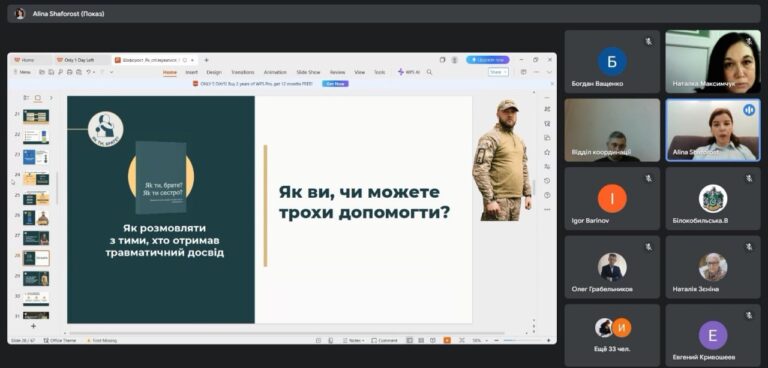Image resolution: width=768 pixels, height=368 pixels.
Task: Click the help question icon in right sidebar
Action: [x=547, y=195]
